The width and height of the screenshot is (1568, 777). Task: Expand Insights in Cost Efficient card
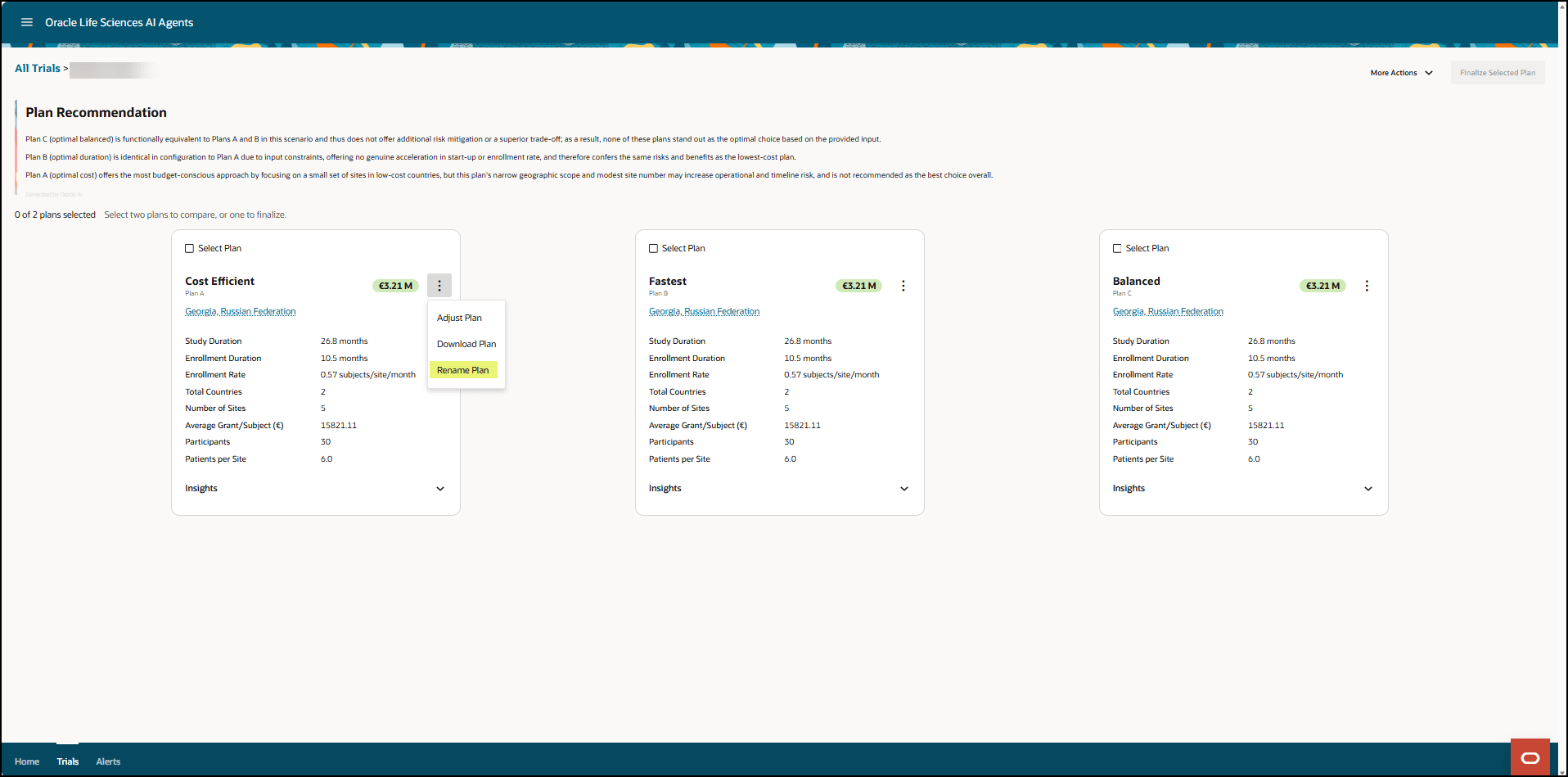pos(440,489)
